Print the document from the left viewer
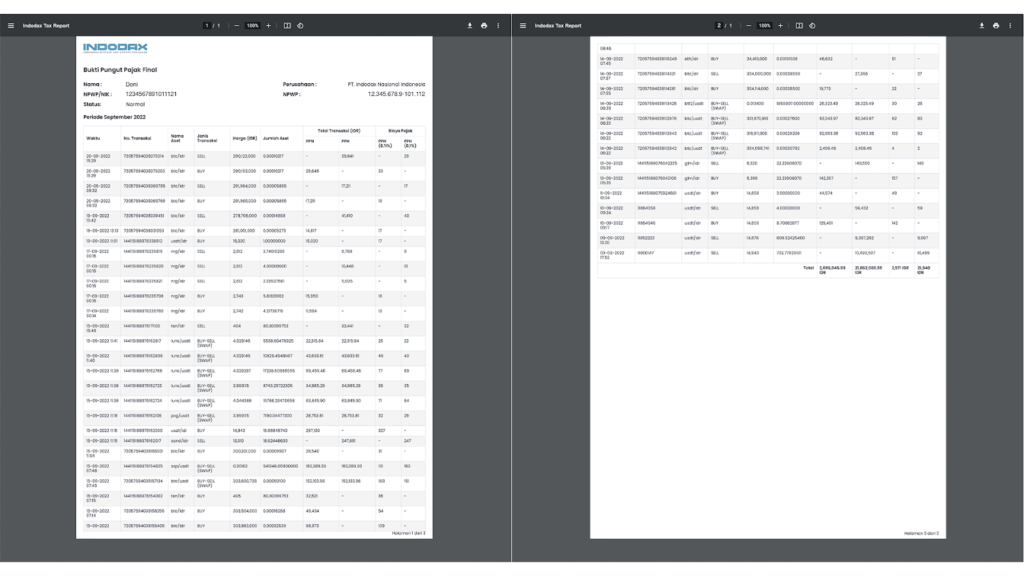1024x576 pixels. pos(484,25)
